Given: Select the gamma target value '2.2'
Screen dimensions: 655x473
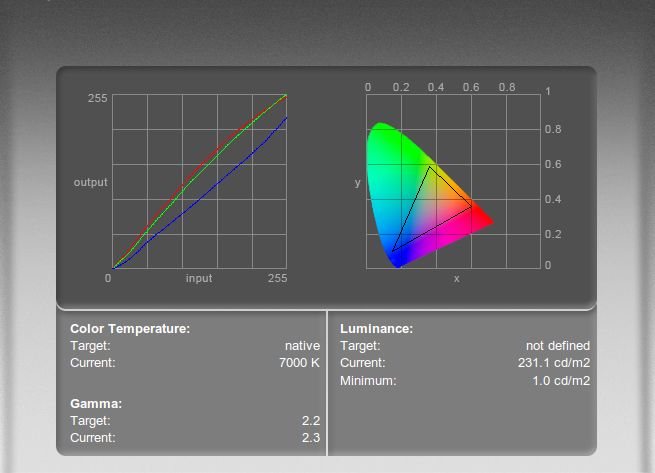Looking at the screenshot, I should [x=311, y=421].
